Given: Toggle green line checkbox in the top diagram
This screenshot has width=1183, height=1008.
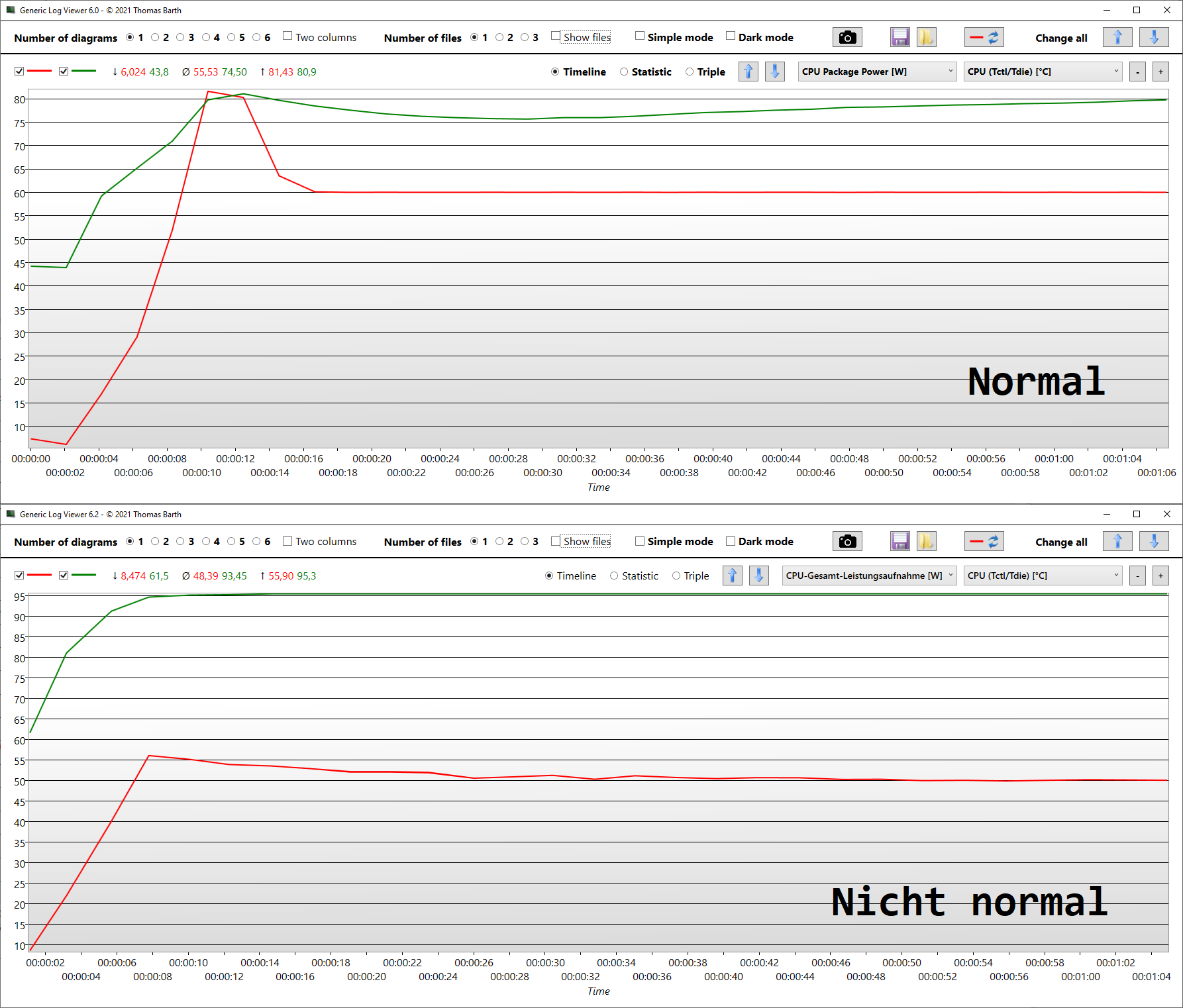Looking at the screenshot, I should coord(64,72).
